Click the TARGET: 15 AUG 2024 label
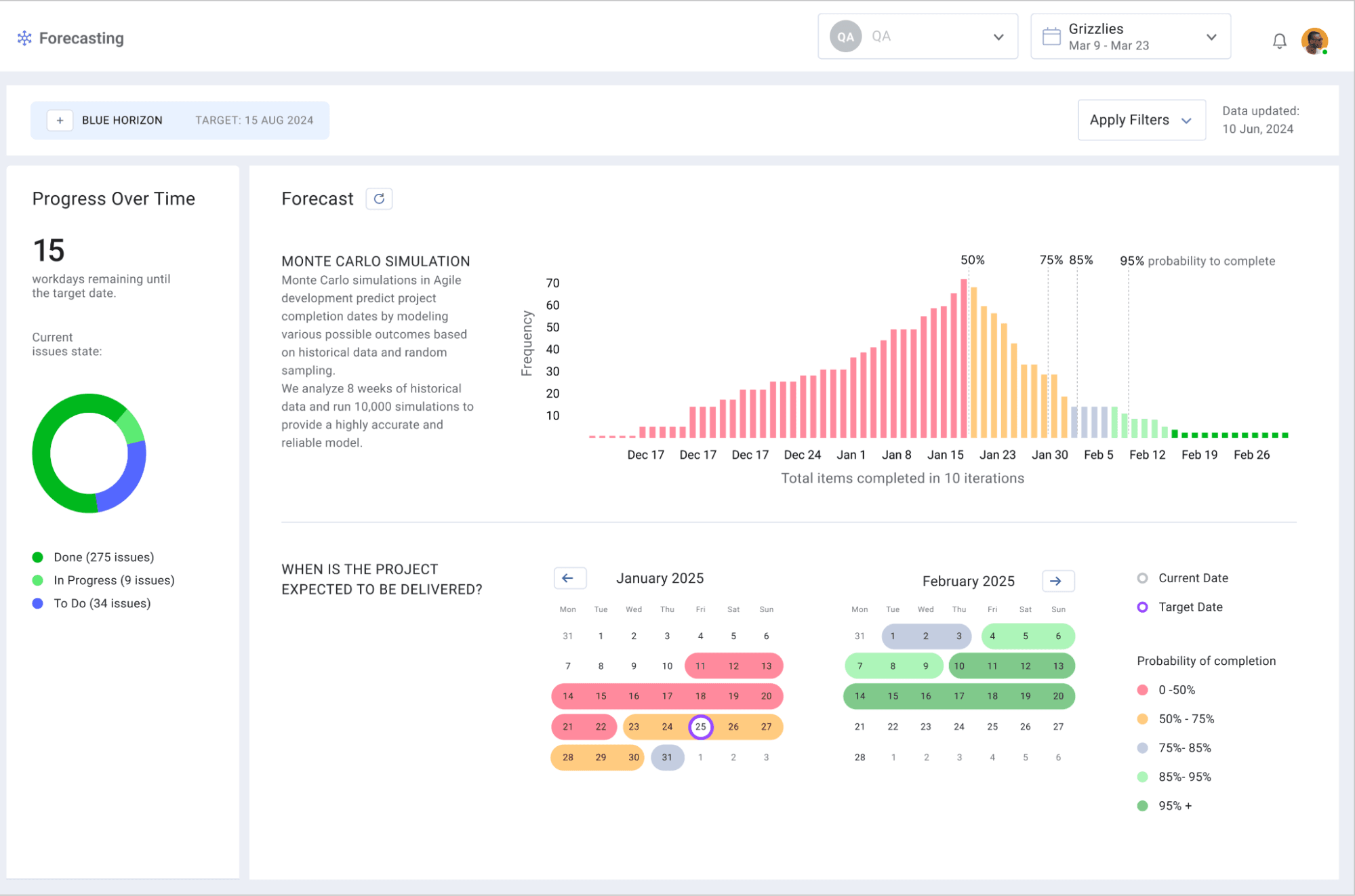This screenshot has width=1355, height=896. [253, 120]
